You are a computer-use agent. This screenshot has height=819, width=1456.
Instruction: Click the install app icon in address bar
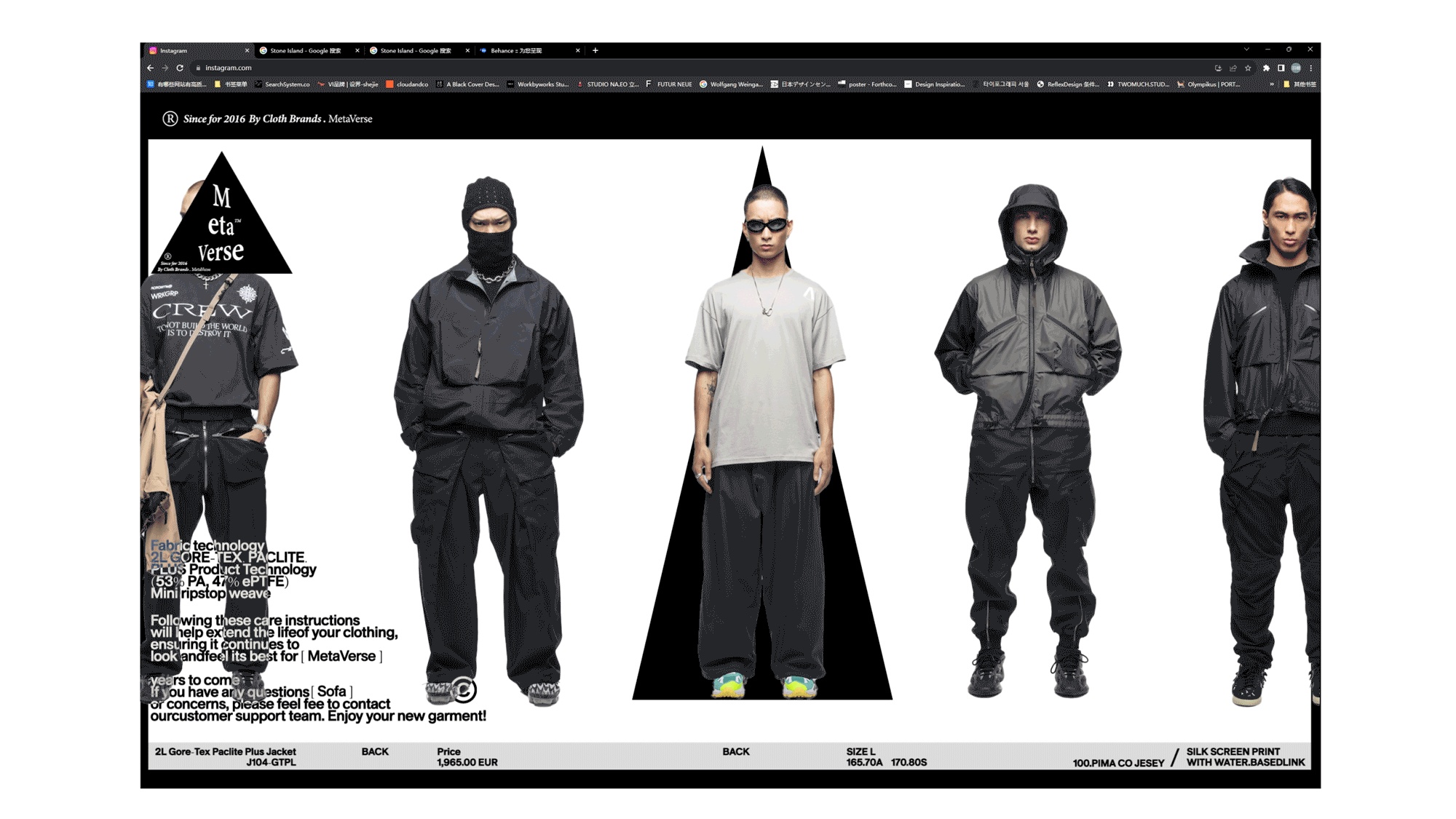tap(1218, 68)
